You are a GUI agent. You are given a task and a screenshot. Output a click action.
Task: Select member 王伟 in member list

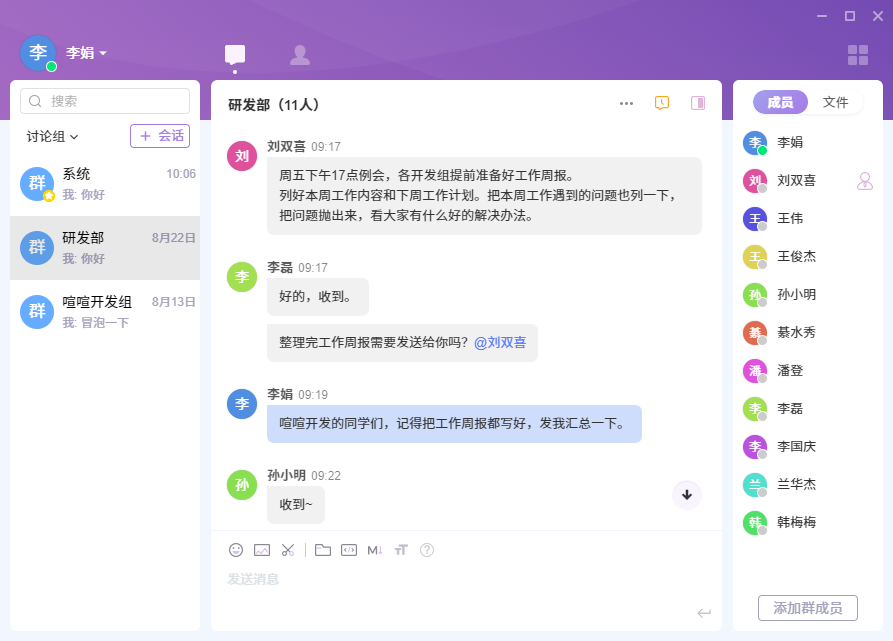[x=808, y=219]
